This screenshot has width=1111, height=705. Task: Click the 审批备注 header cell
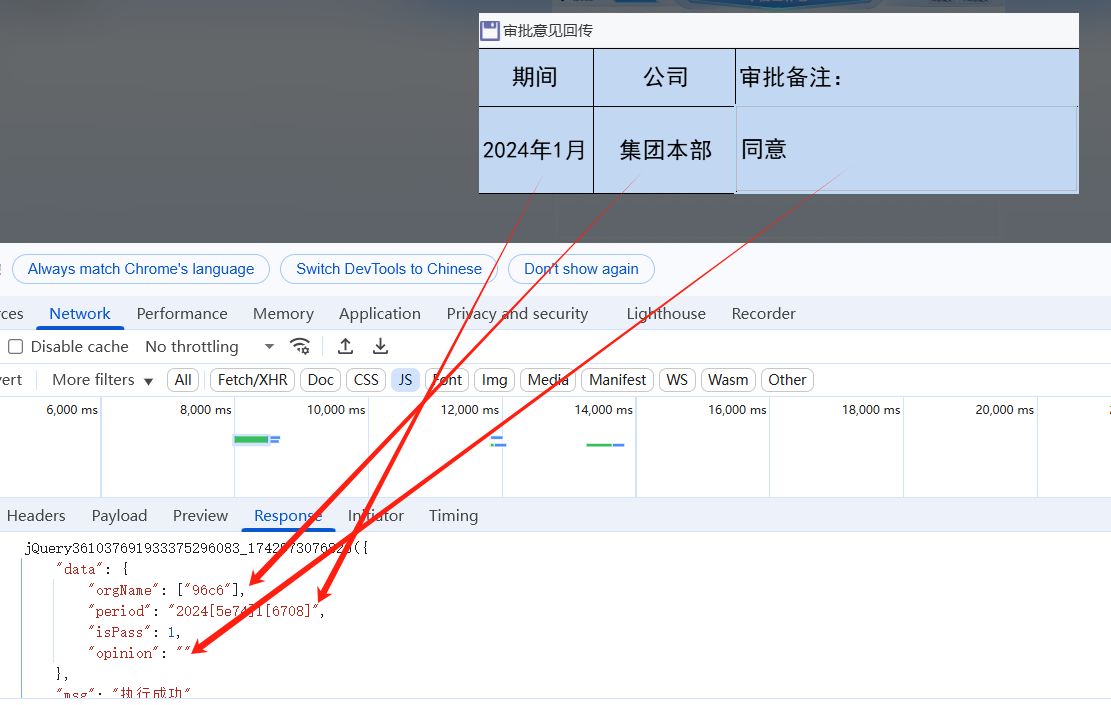pyautogui.click(x=907, y=77)
